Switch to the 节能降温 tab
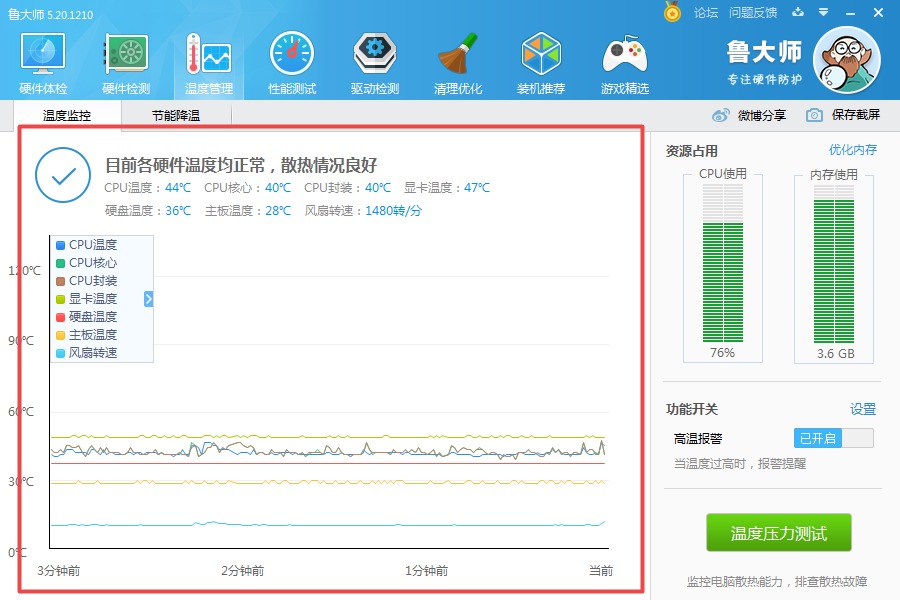This screenshot has height=600, width=900. tap(176, 116)
